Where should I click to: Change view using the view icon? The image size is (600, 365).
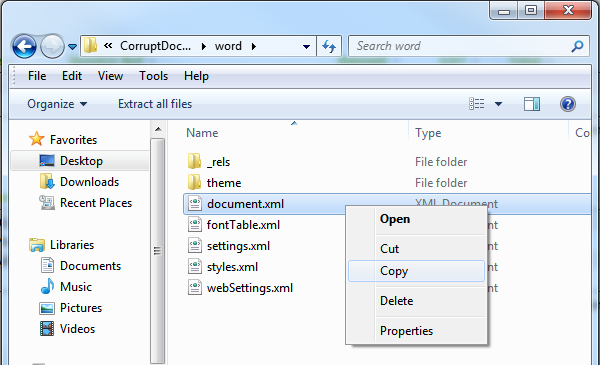tap(476, 104)
